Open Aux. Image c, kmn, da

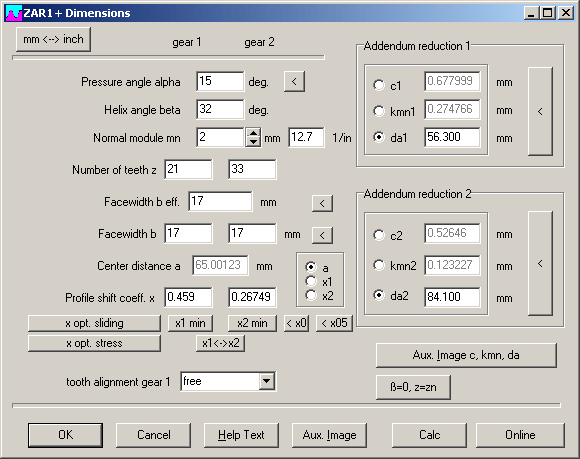466,355
